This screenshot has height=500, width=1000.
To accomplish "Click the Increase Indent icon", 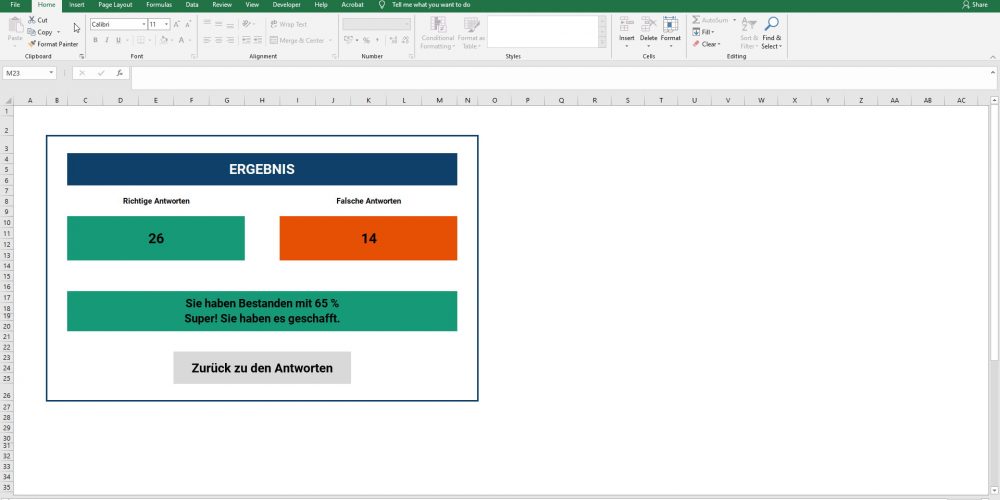I will (258, 40).
